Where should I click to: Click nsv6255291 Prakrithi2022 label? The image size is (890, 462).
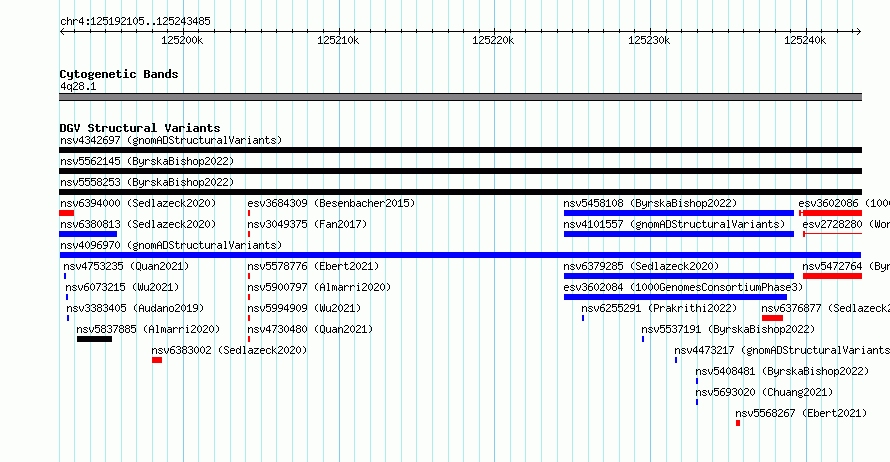[659, 308]
